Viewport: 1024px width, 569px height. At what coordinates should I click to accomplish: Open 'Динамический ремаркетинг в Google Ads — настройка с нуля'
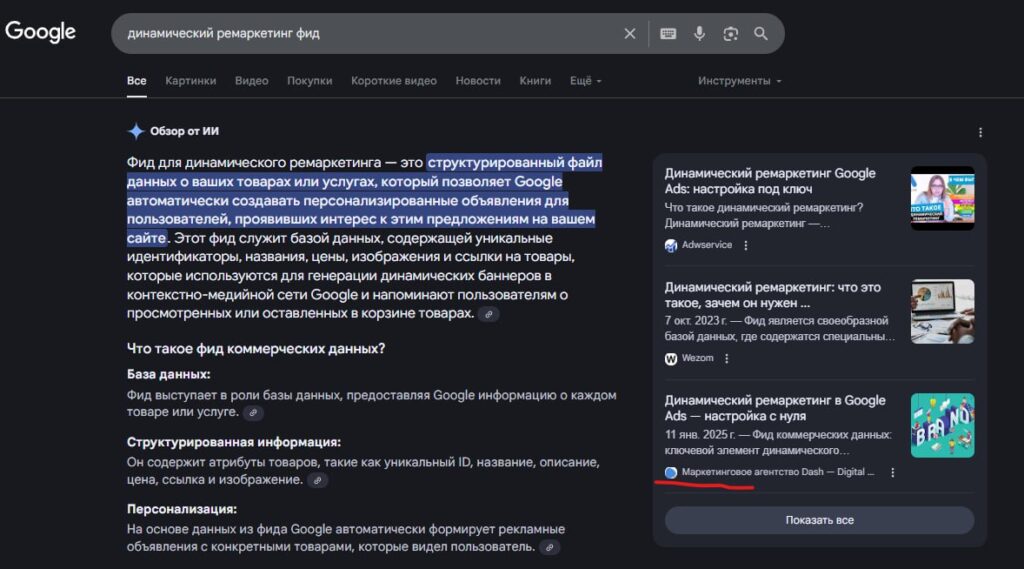[775, 408]
